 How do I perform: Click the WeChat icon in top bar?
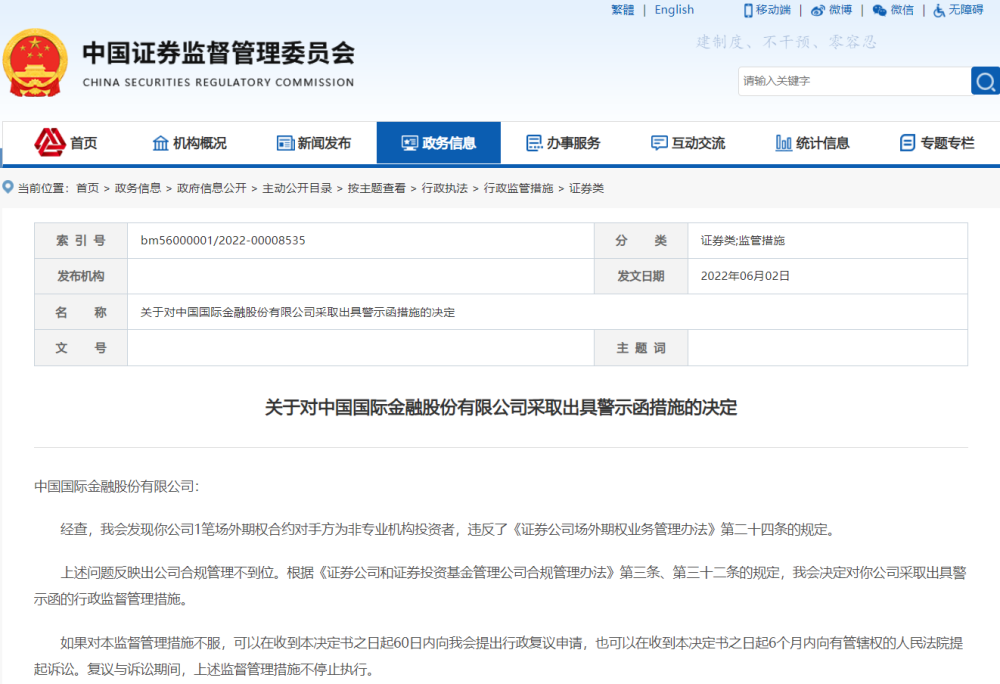click(879, 10)
